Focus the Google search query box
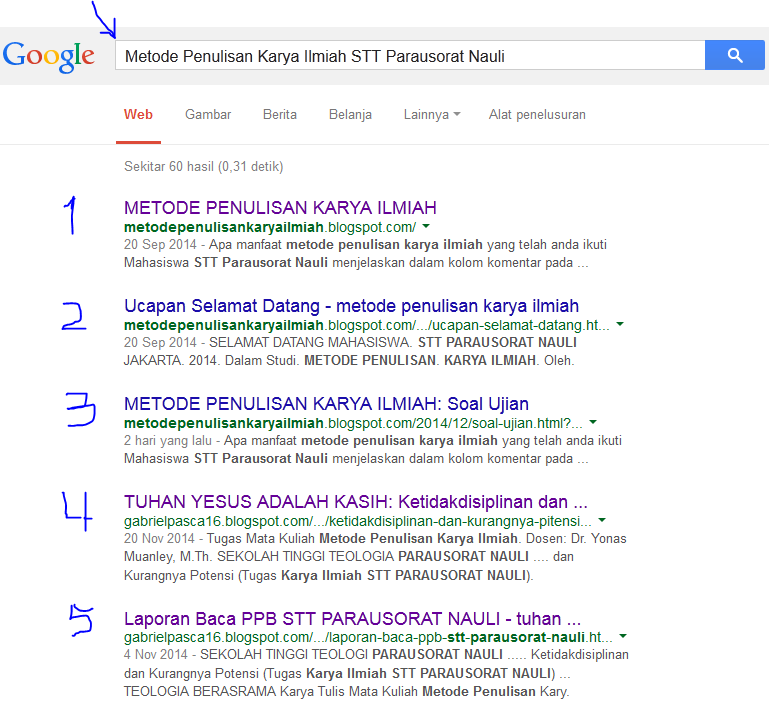Screen dimensions: 769x706 pyautogui.click(x=410, y=55)
